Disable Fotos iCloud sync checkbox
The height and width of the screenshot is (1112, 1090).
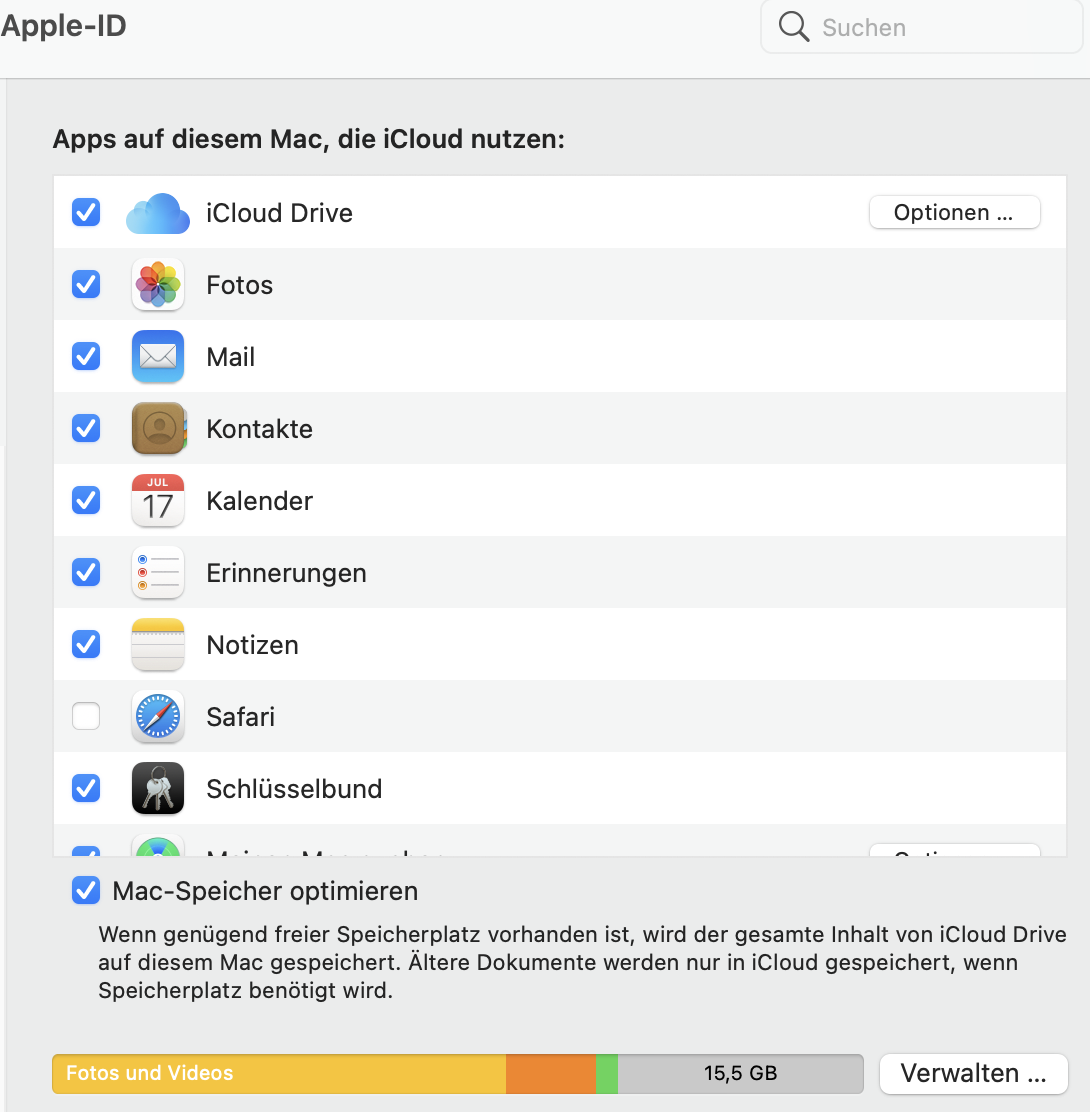click(x=86, y=284)
